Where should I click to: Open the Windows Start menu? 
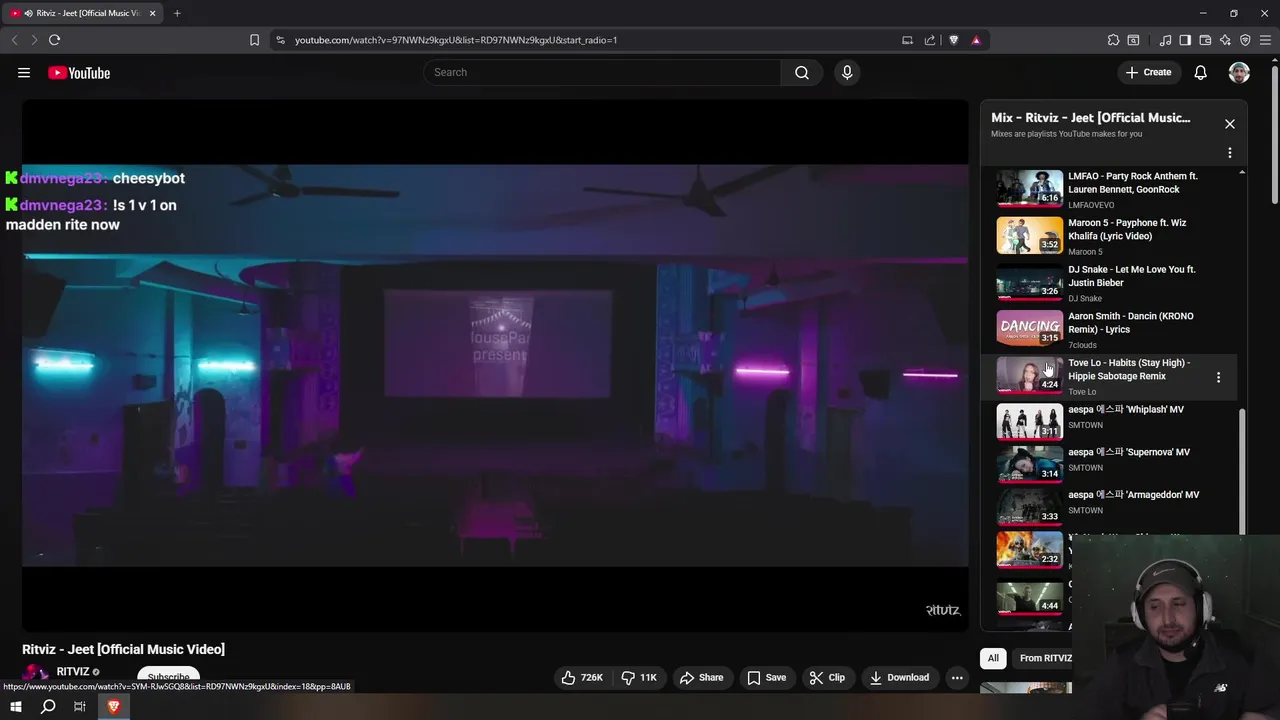click(x=16, y=706)
